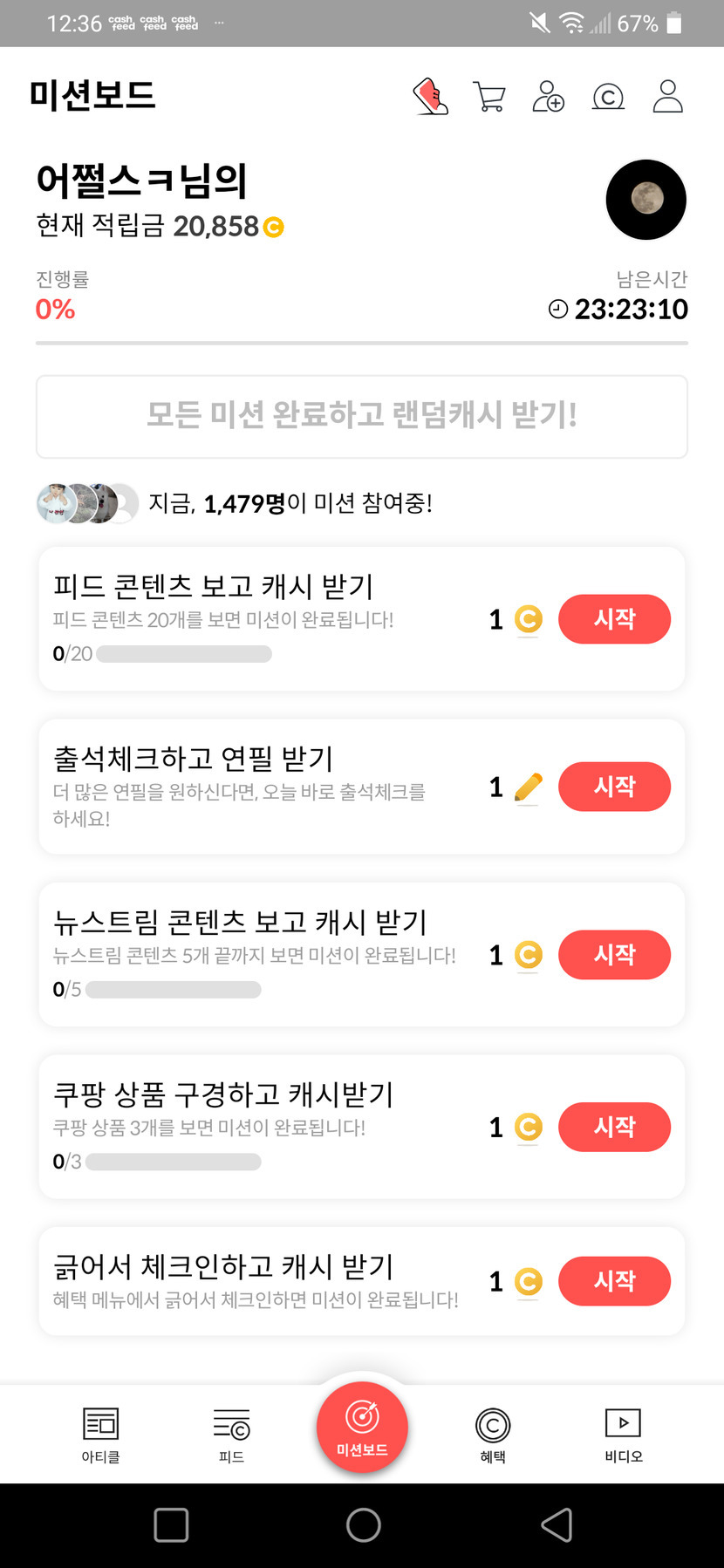Start the attendance check pencil mission
The image size is (724, 1568).
click(614, 787)
